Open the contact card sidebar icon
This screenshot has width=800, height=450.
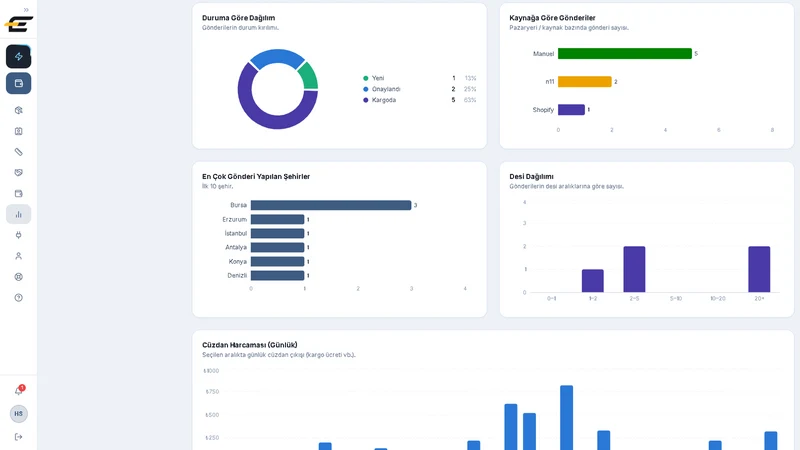[x=18, y=131]
